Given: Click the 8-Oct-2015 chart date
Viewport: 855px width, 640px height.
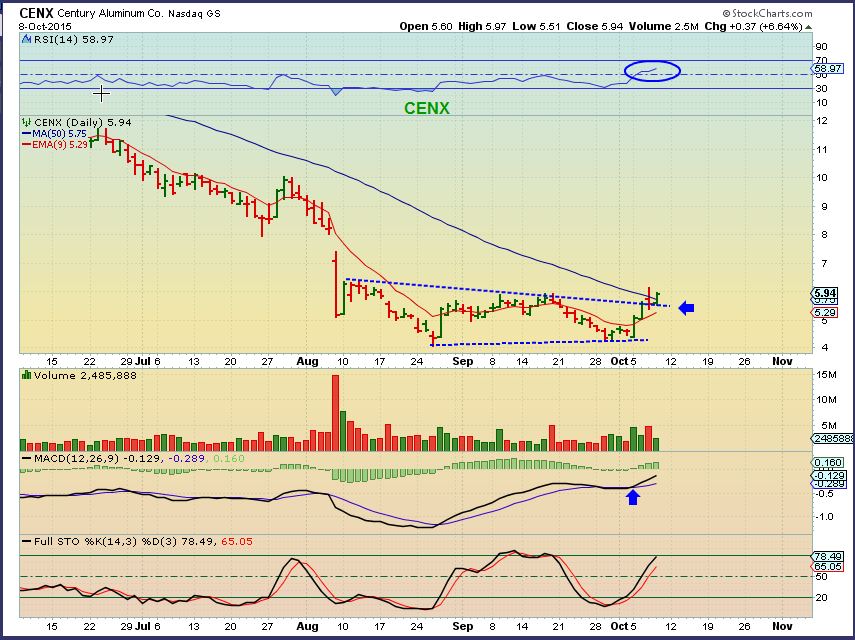Looking at the screenshot, I should pyautogui.click(x=45, y=26).
